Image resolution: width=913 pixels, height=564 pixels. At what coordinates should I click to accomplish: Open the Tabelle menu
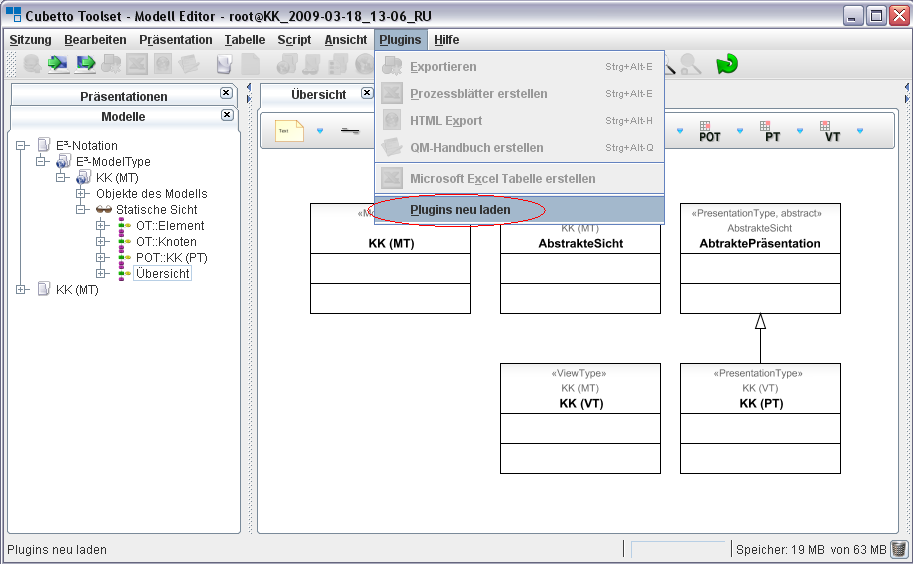(245, 40)
